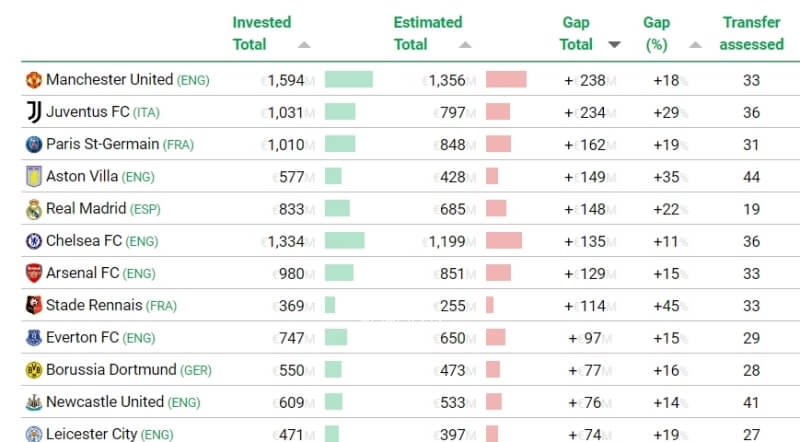Open the Manchester United club name
Image resolution: width=800 pixels, height=442 pixels.
tap(110, 80)
